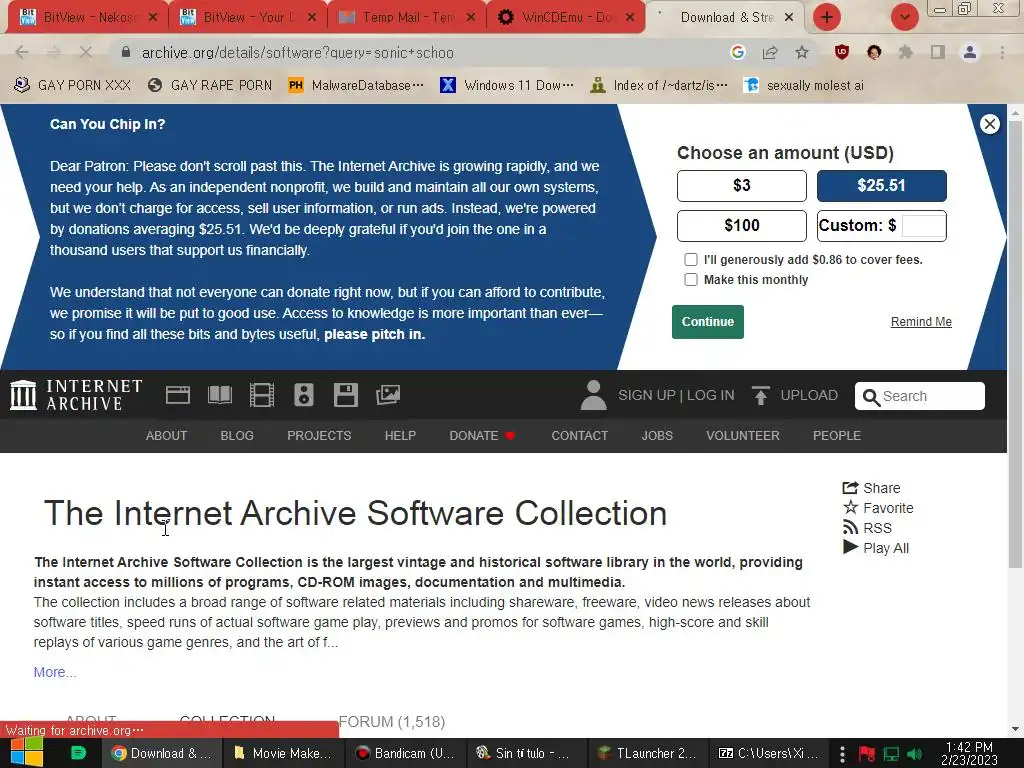The width and height of the screenshot is (1024, 768).
Task: Open the tab search dropdown arrow
Action: [x=904, y=17]
